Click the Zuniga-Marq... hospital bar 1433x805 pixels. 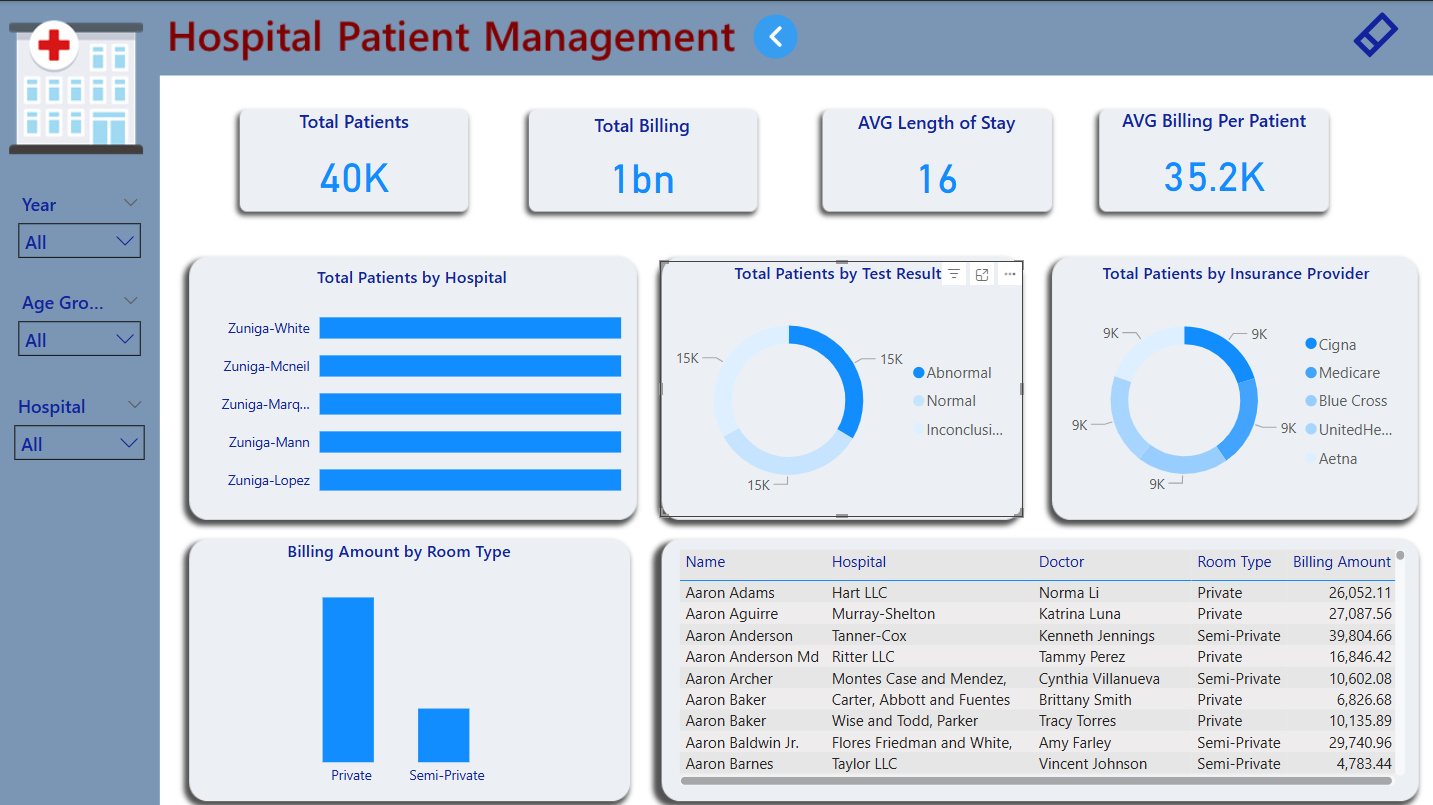(x=470, y=404)
